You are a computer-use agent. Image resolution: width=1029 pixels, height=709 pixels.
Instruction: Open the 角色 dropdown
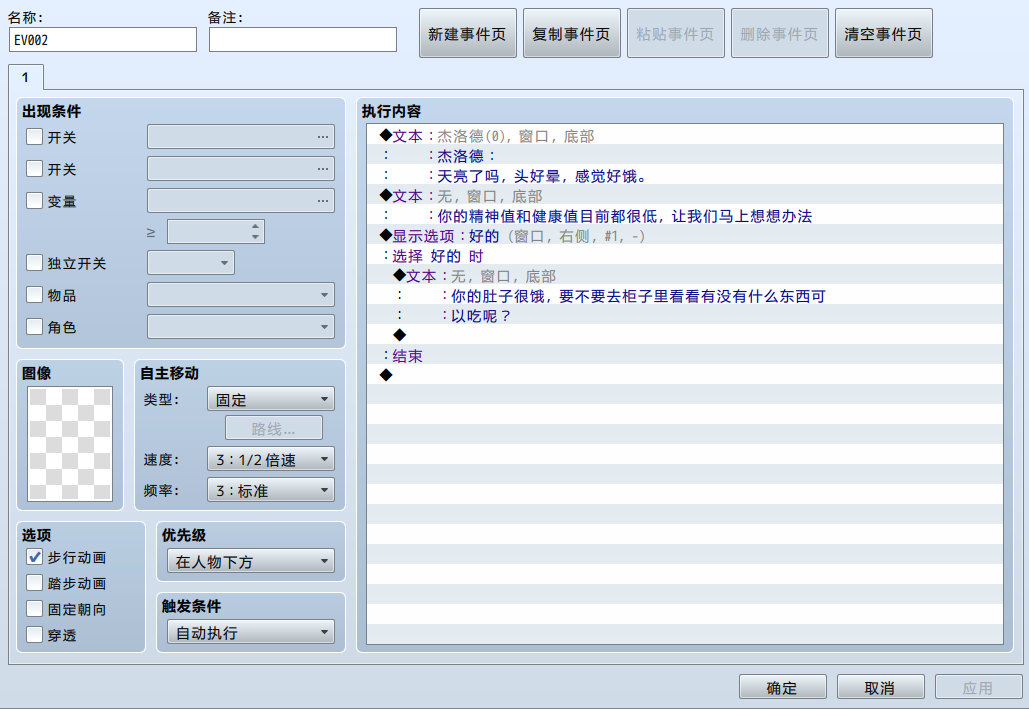click(x=241, y=326)
